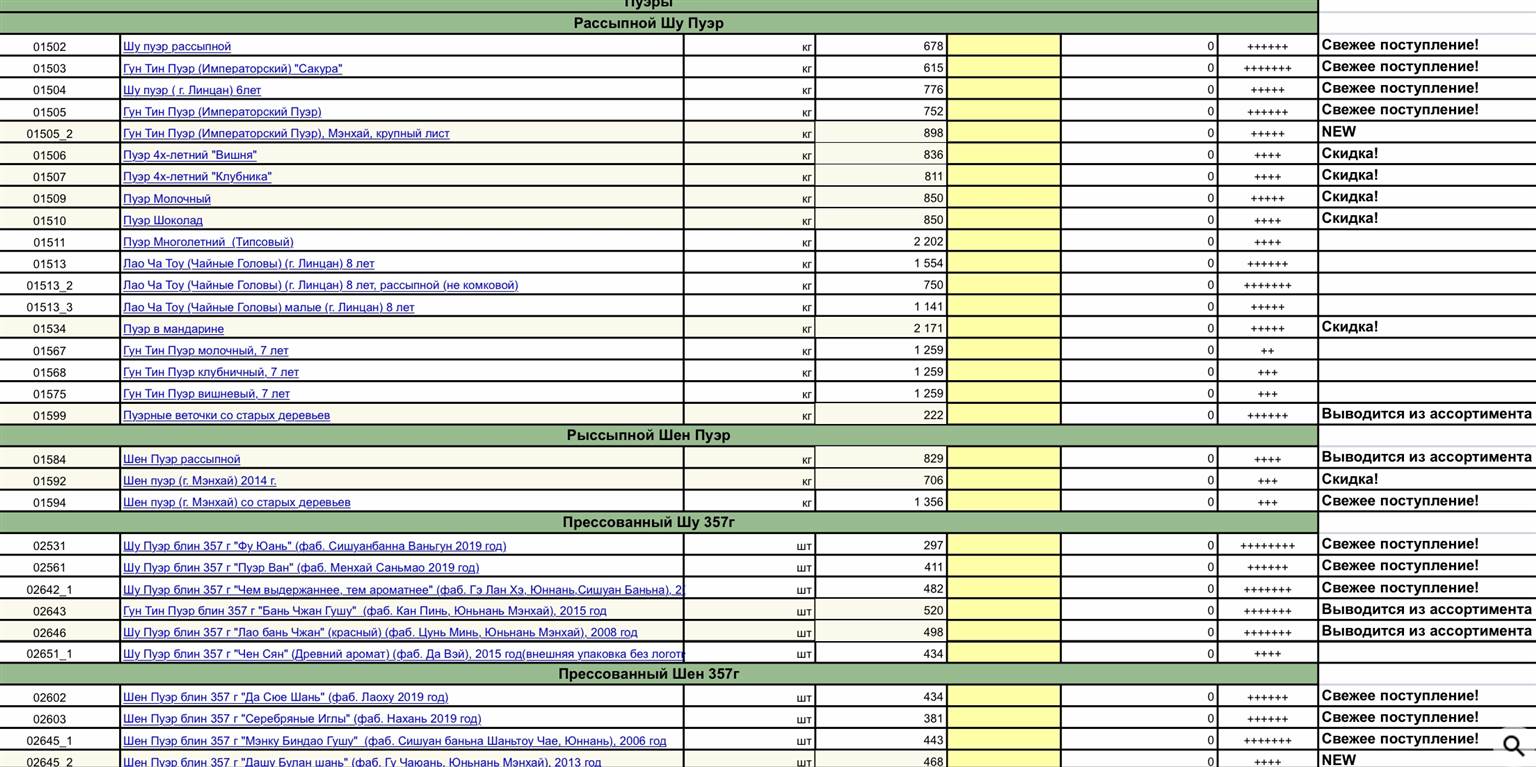1536x767 pixels.
Task: Click item code 02642_1
Action: [50, 590]
